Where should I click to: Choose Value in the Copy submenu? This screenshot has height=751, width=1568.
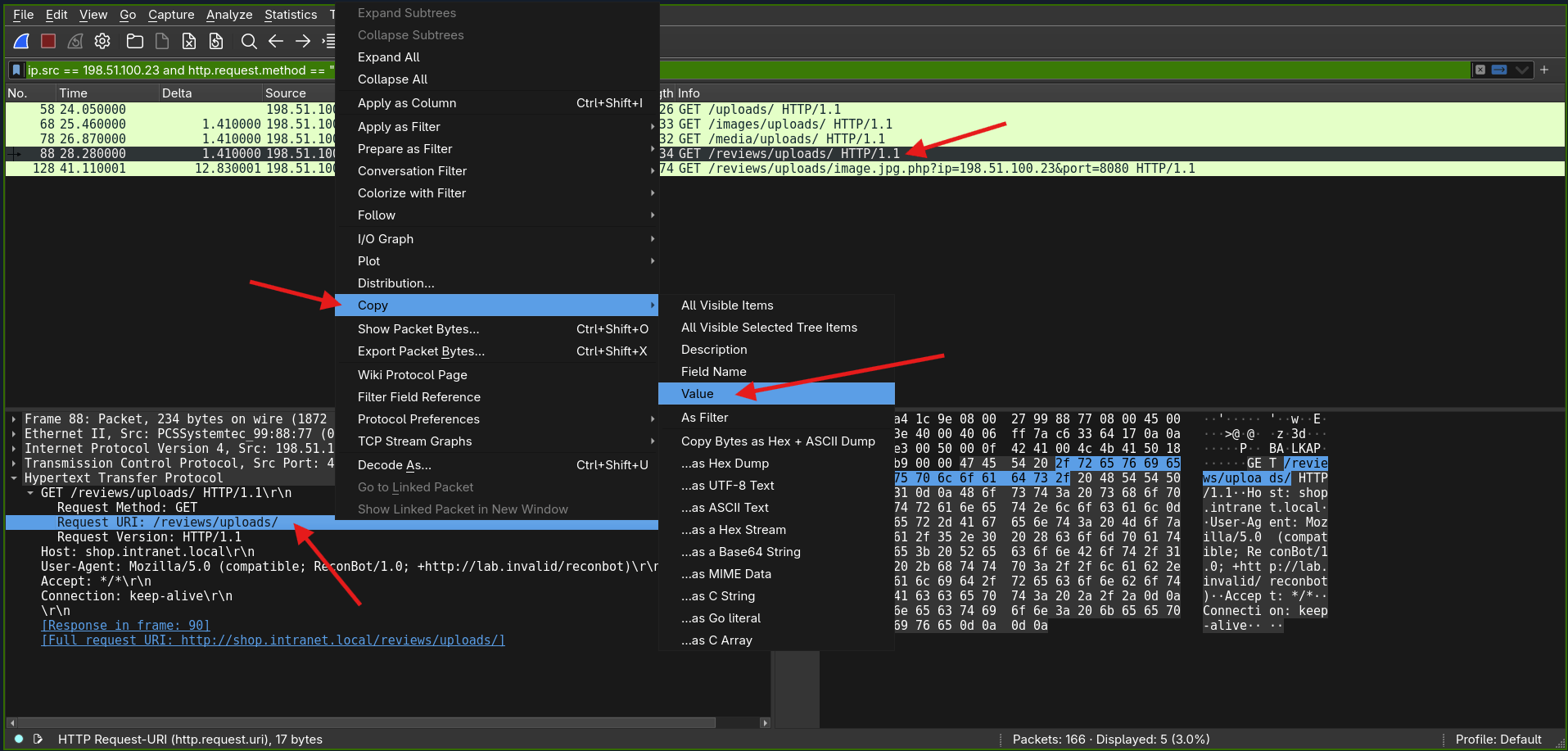click(776, 394)
